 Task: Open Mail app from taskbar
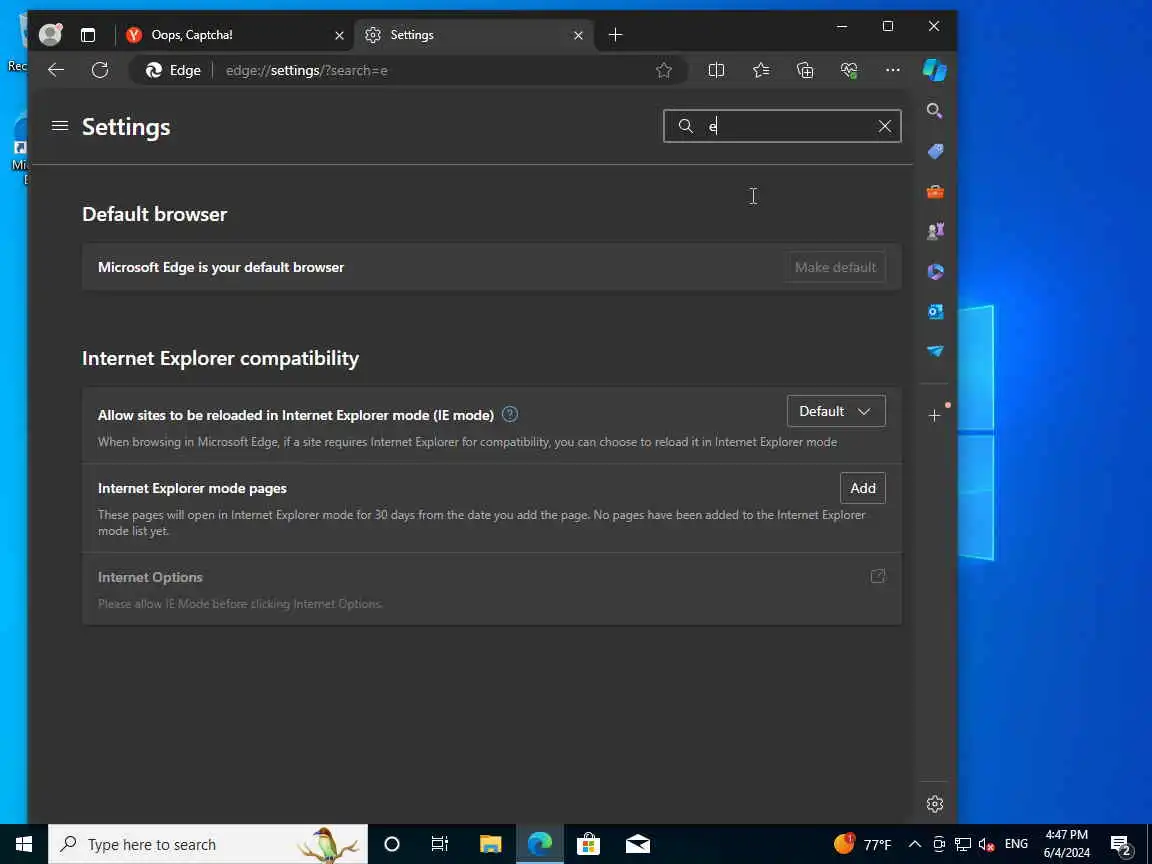click(x=638, y=844)
